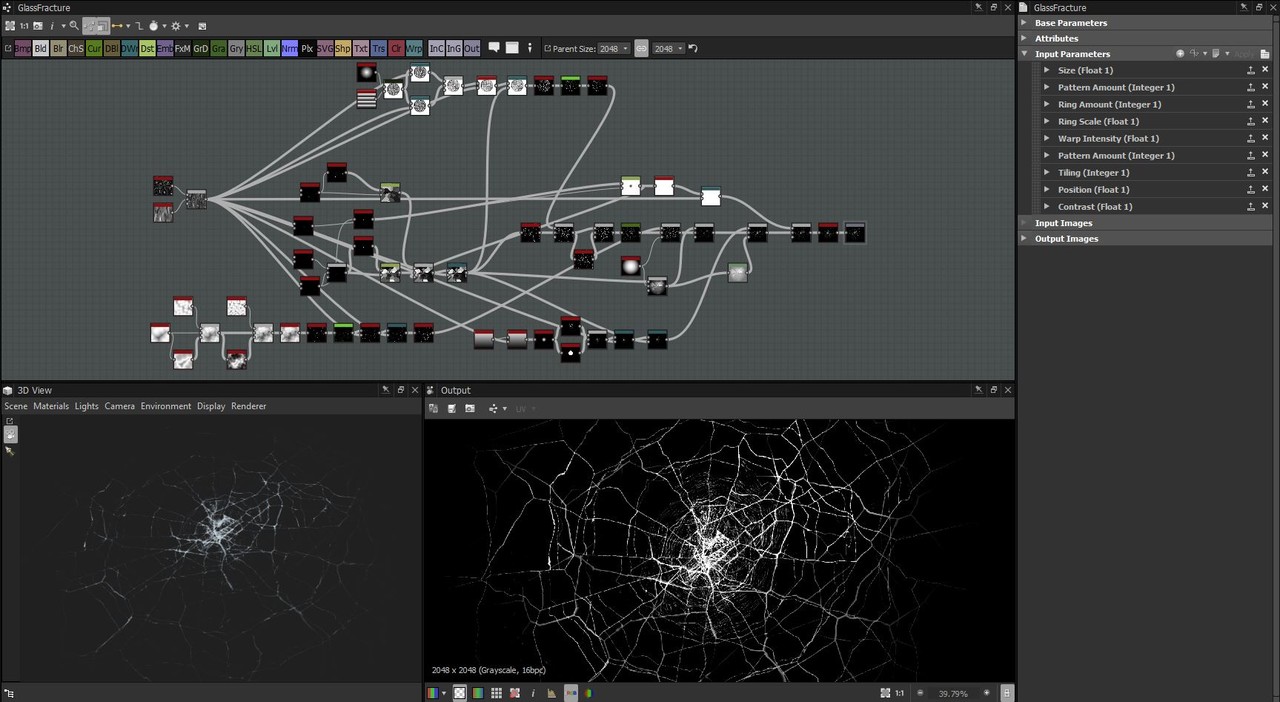
Task: Collapse the Input Parameters section
Action: [1024, 54]
